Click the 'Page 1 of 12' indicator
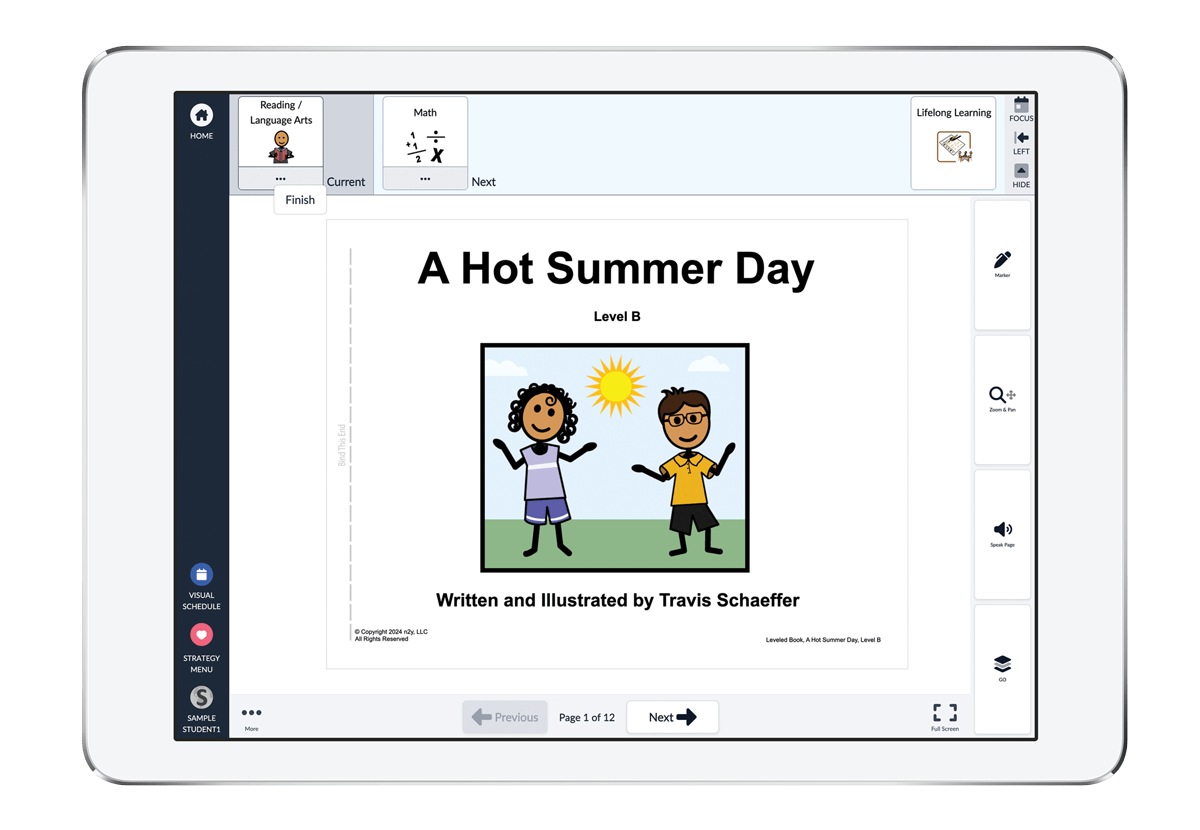 click(x=587, y=717)
